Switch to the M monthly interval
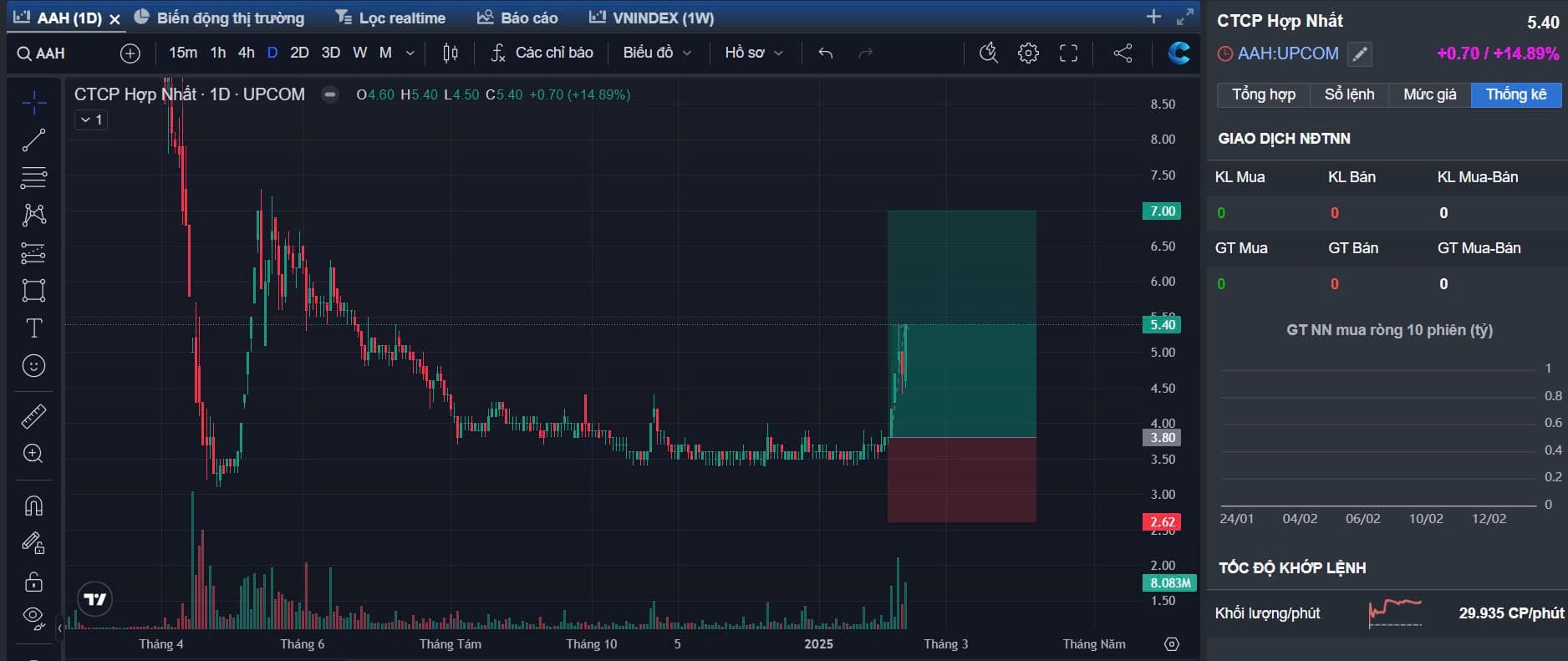Screen dimensions: 1568x661 click(x=385, y=53)
